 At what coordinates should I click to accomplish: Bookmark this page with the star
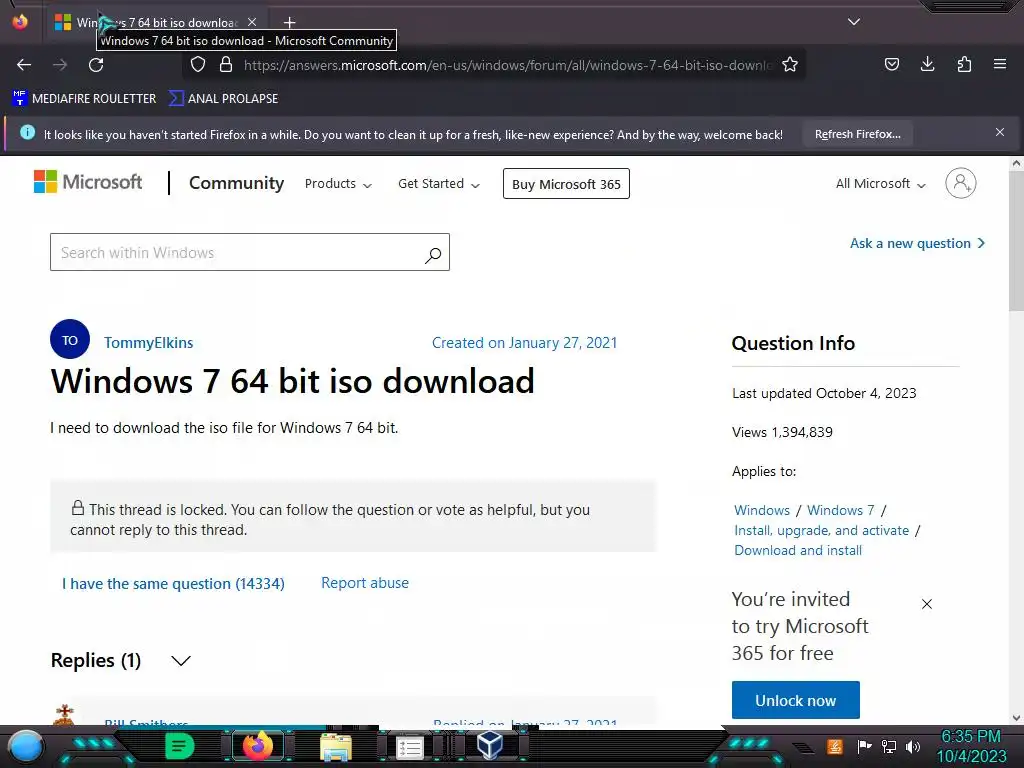(x=790, y=65)
